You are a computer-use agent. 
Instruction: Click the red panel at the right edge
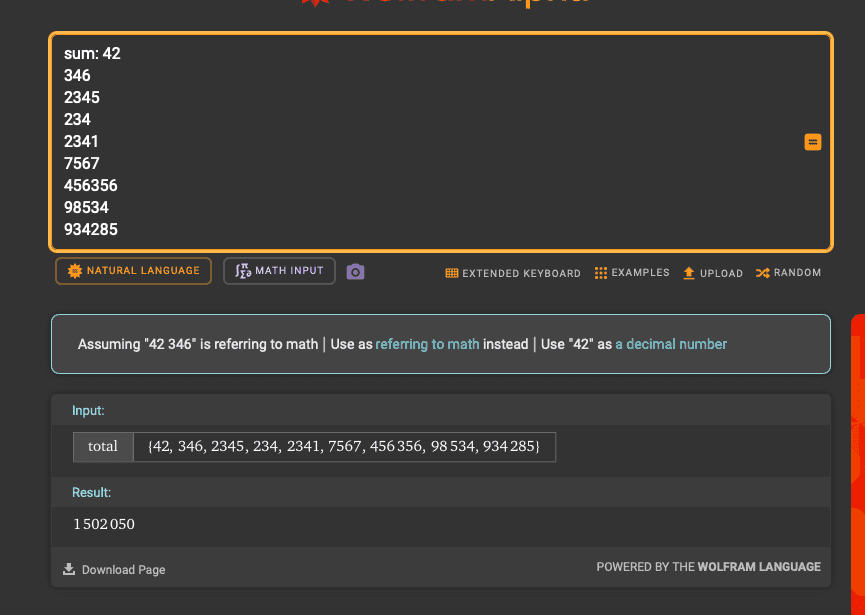[858, 450]
